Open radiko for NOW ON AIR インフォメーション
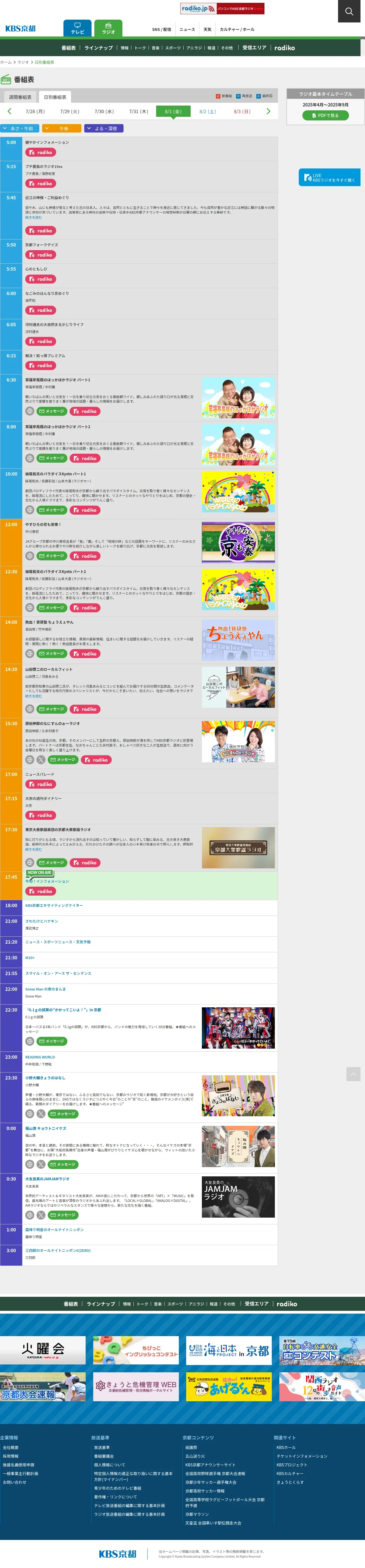This screenshot has height=1568, width=365. tap(40, 891)
